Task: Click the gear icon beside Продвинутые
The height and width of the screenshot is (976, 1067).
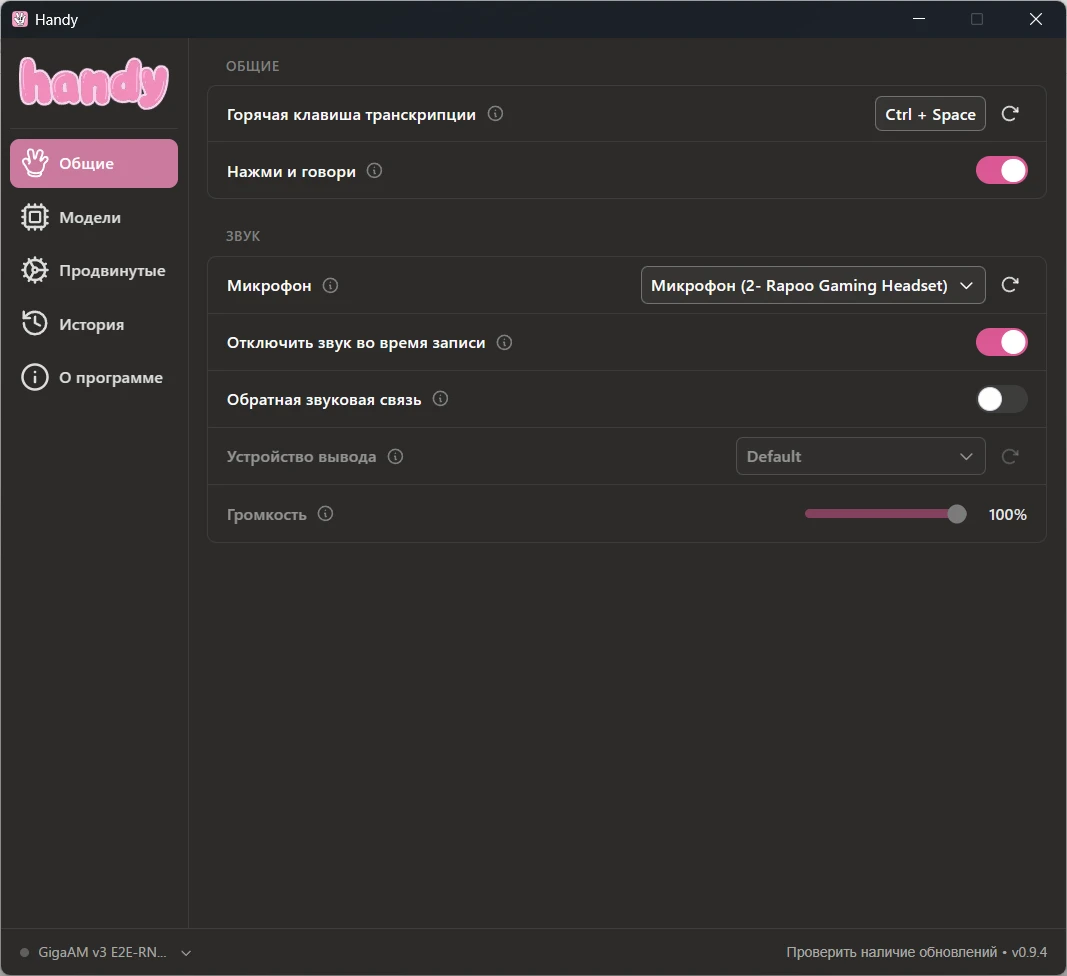Action: tap(35, 270)
